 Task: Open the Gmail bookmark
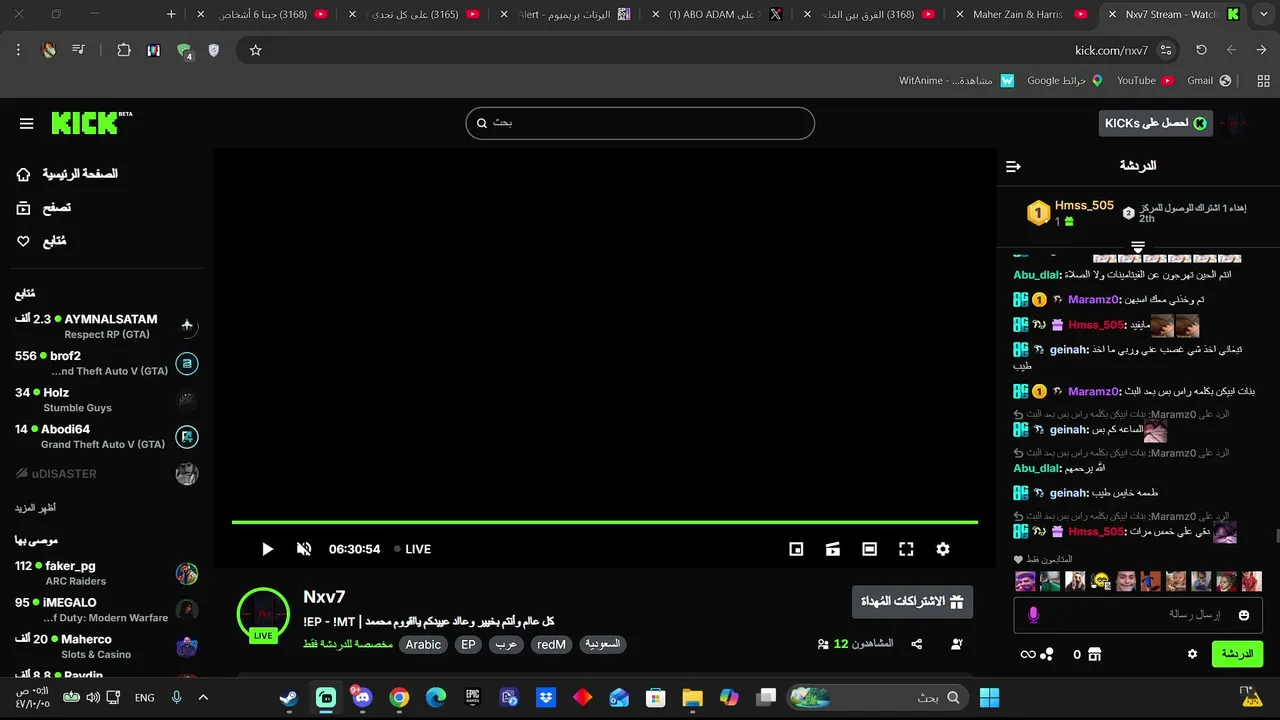[x=1209, y=80]
